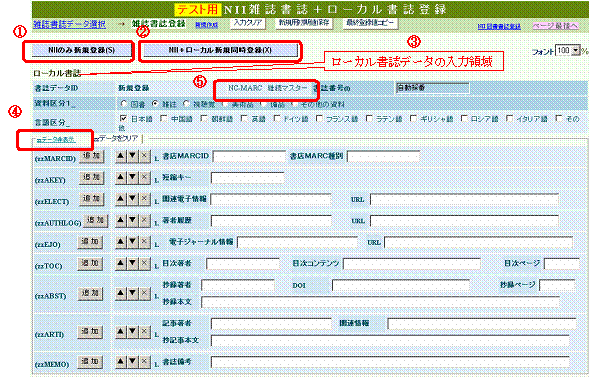Focus the DOI input field
589x377 pixels.
tap(400, 285)
